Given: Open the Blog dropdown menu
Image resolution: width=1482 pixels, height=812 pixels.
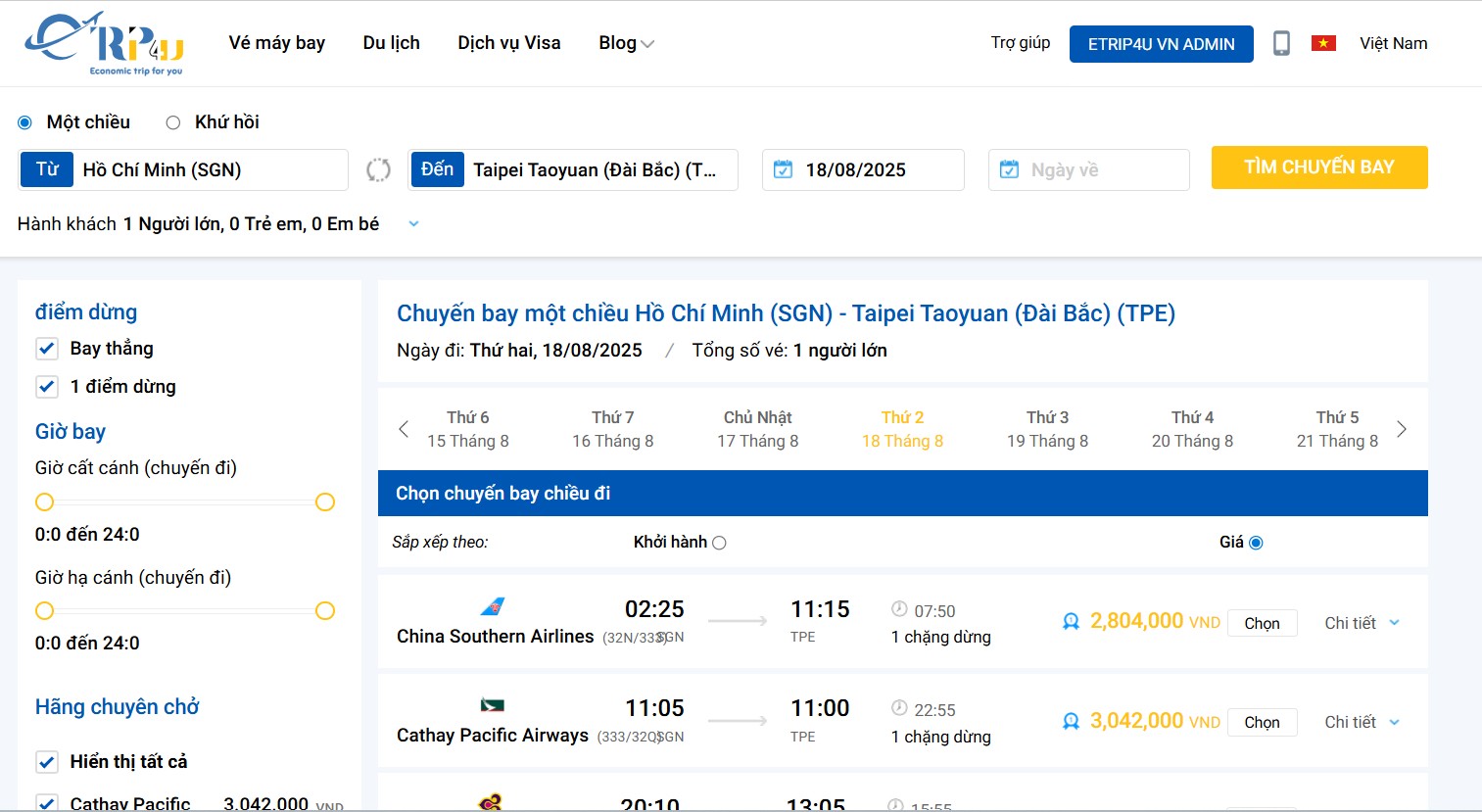Looking at the screenshot, I should (625, 42).
